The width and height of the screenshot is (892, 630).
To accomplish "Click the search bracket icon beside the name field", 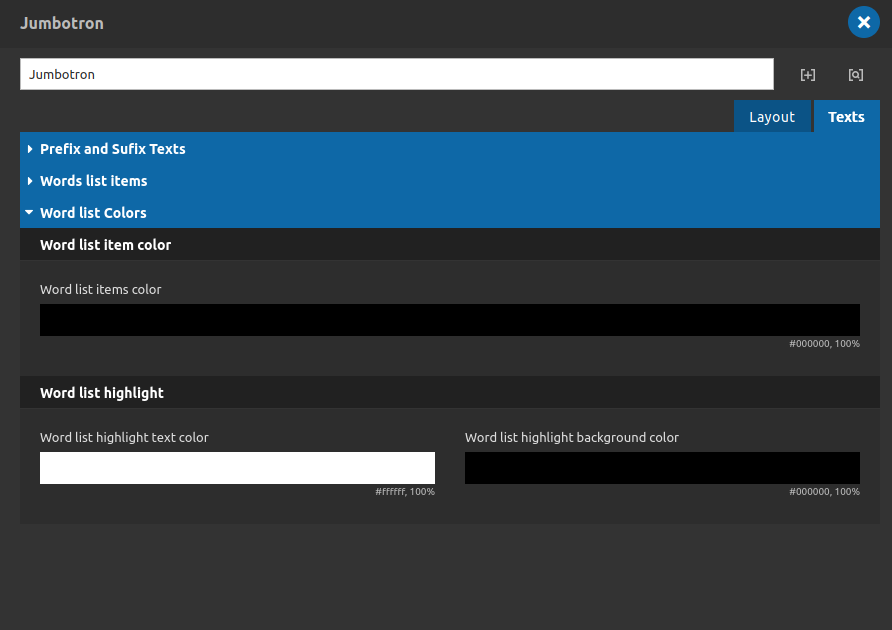I will (x=856, y=75).
